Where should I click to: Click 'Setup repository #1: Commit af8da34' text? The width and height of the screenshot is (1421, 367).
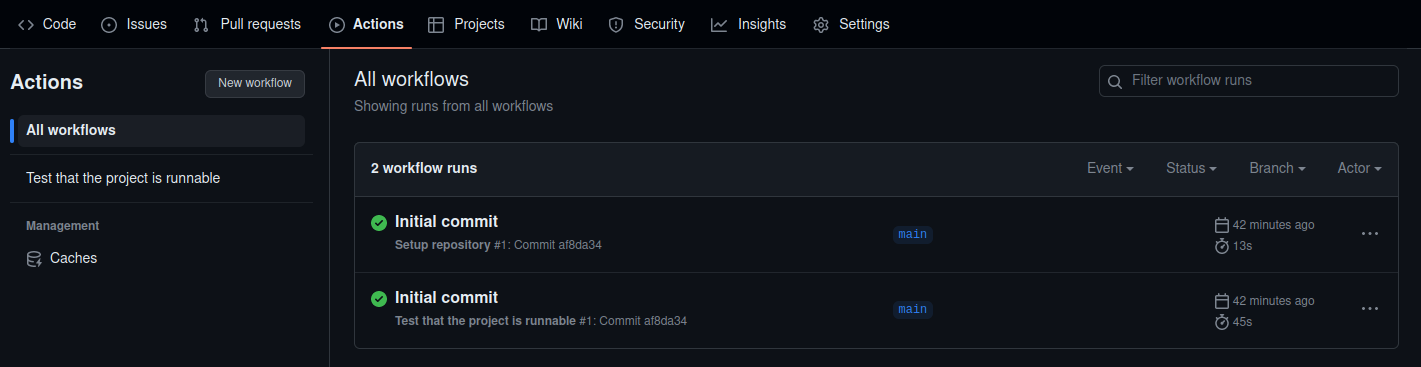click(498, 245)
